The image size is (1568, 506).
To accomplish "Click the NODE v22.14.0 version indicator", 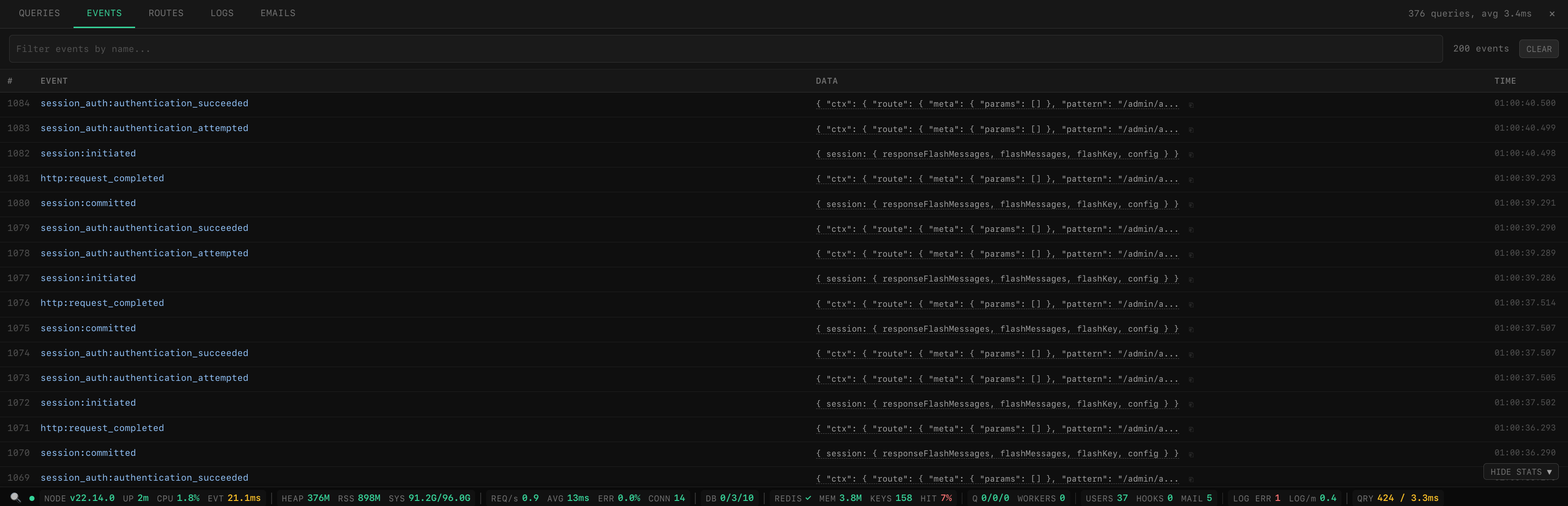I will pyautogui.click(x=80, y=498).
